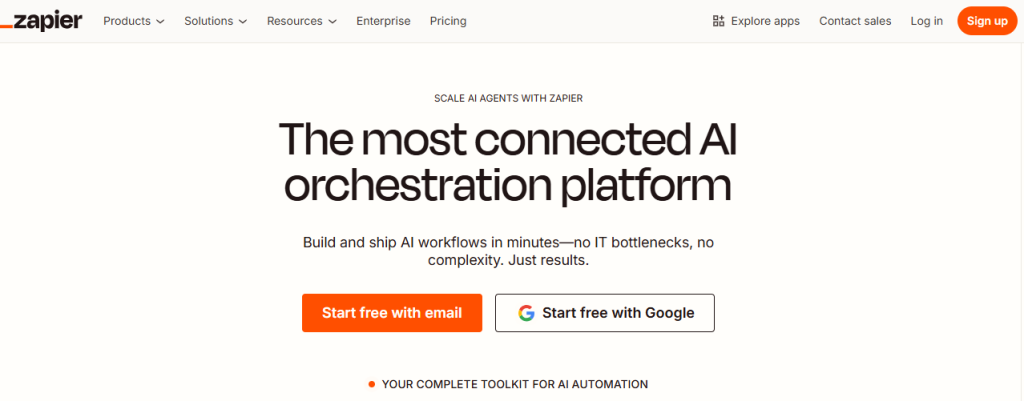Open the Solutions menu label
This screenshot has height=401, width=1024.
208,21
